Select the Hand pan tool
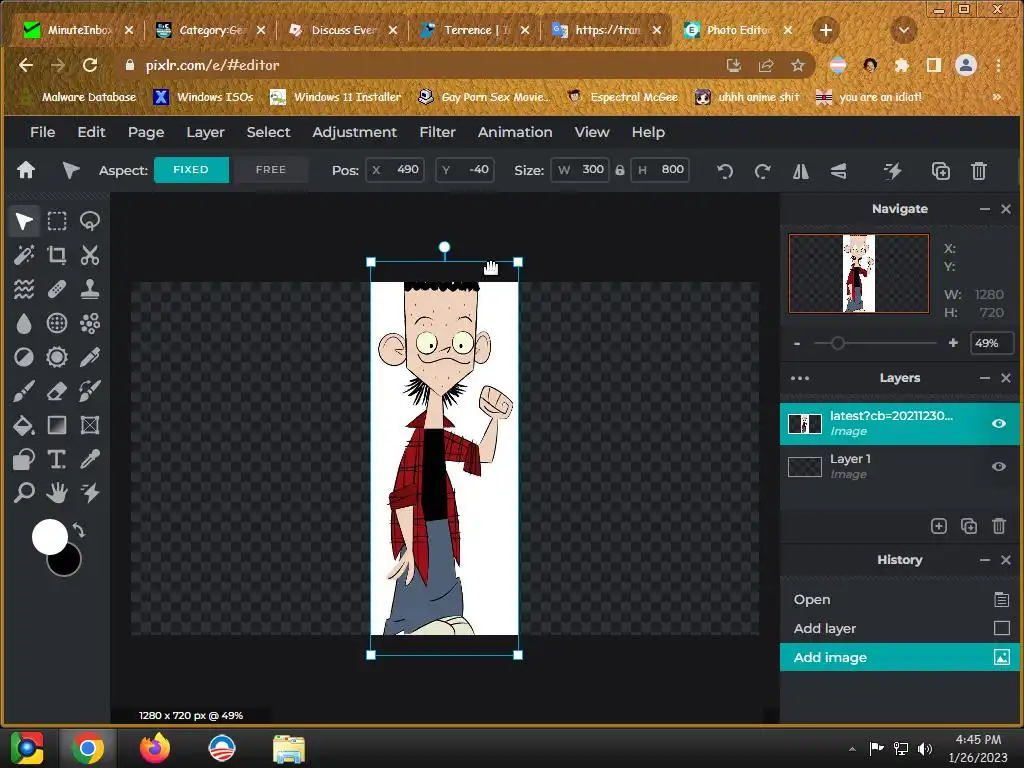This screenshot has height=768, width=1024. (x=57, y=492)
